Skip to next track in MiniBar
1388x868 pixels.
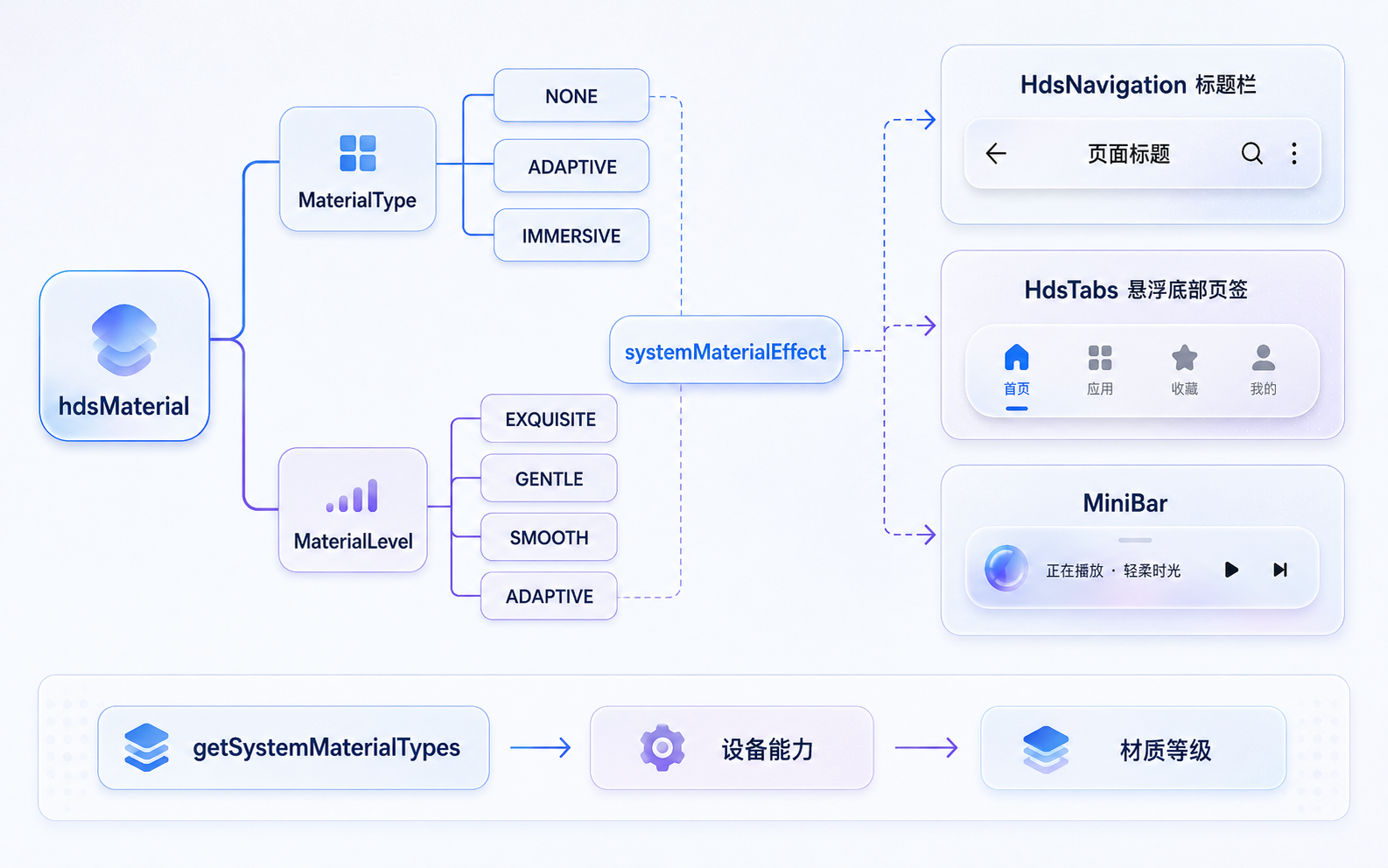pyautogui.click(x=1280, y=570)
